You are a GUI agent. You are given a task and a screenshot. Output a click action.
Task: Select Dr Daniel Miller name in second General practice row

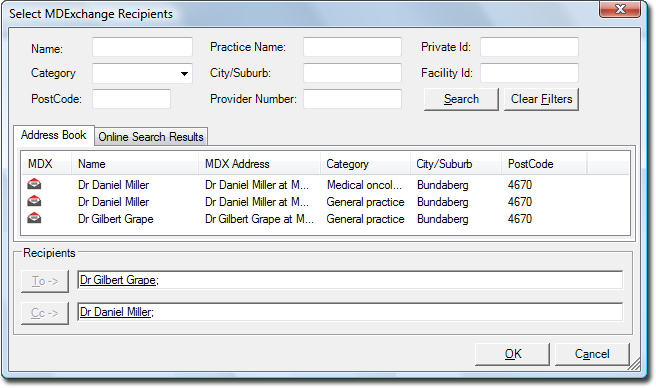click(113, 202)
